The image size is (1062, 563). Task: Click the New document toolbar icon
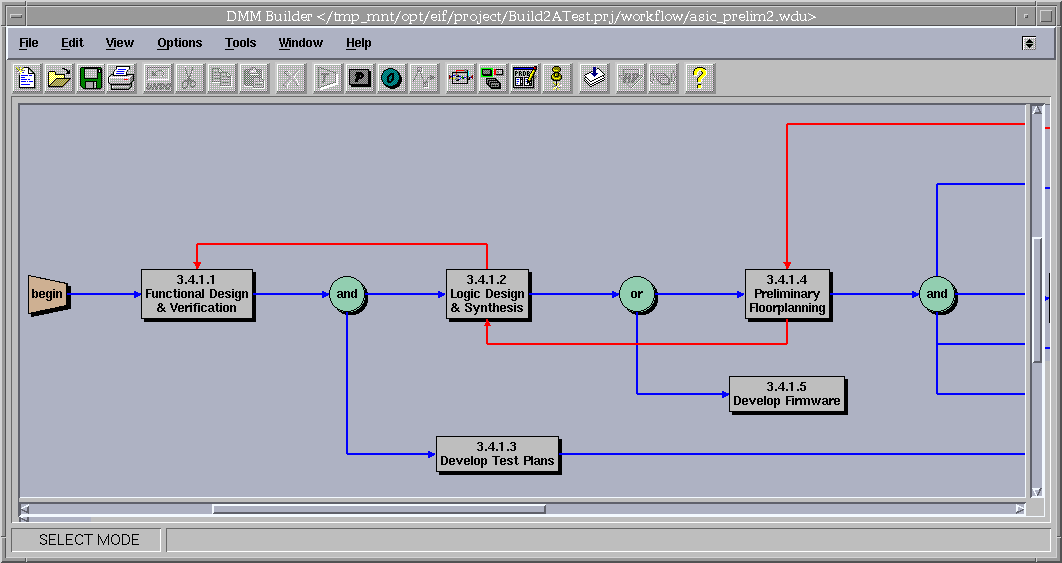27,78
